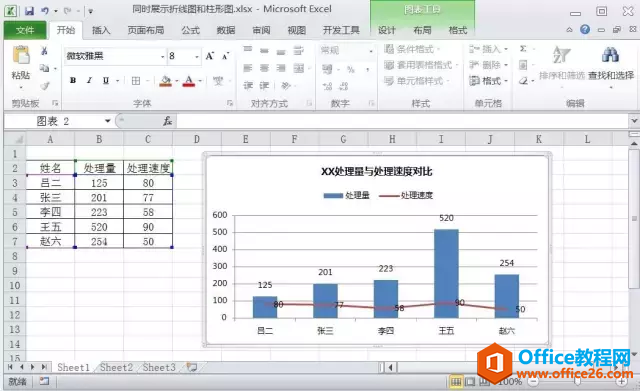Toggle the Wrap Text icon
The height and width of the screenshot is (391, 640).
[x=299, y=50]
